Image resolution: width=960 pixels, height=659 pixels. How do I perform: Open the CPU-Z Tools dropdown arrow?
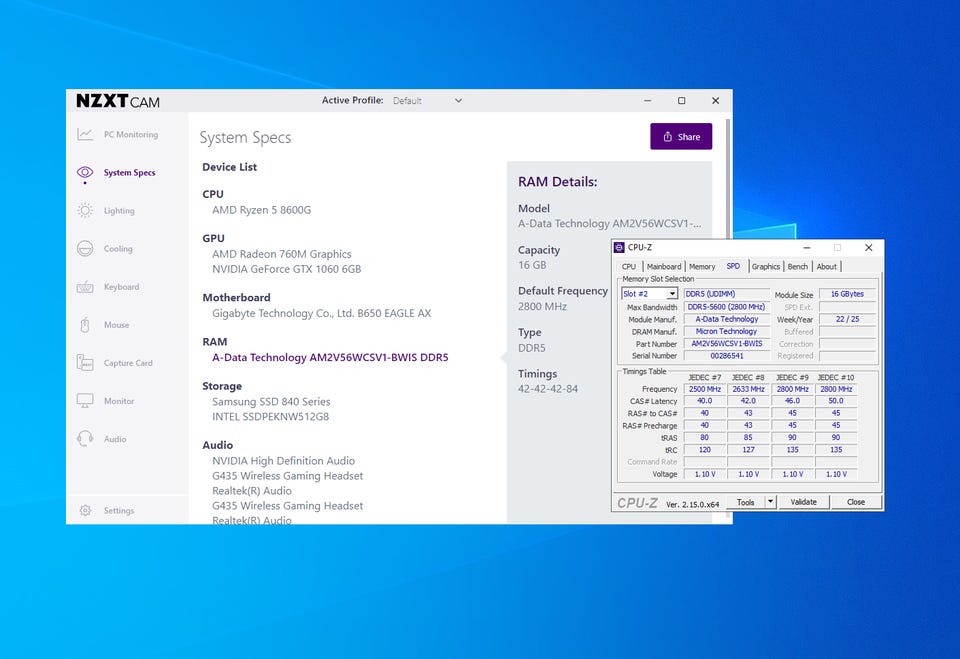pos(770,502)
